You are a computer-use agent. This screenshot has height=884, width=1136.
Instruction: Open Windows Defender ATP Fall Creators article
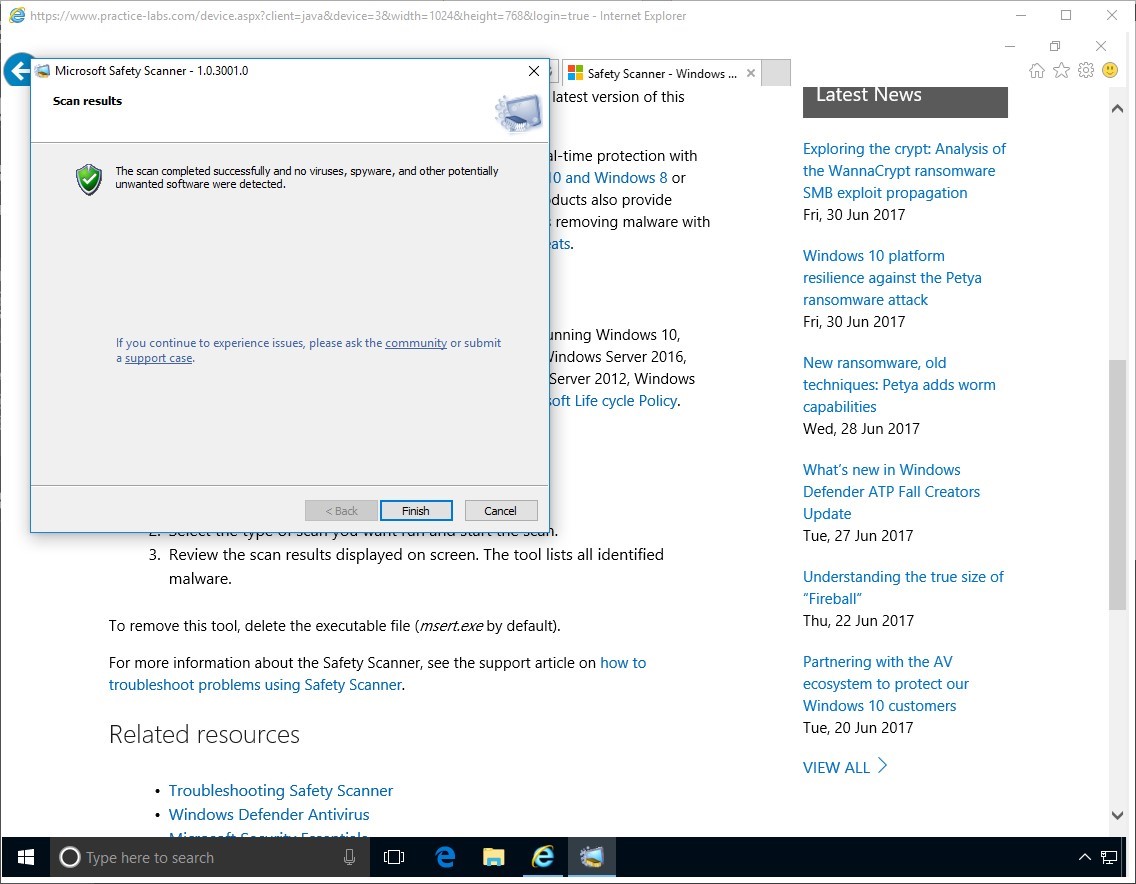[x=891, y=492]
